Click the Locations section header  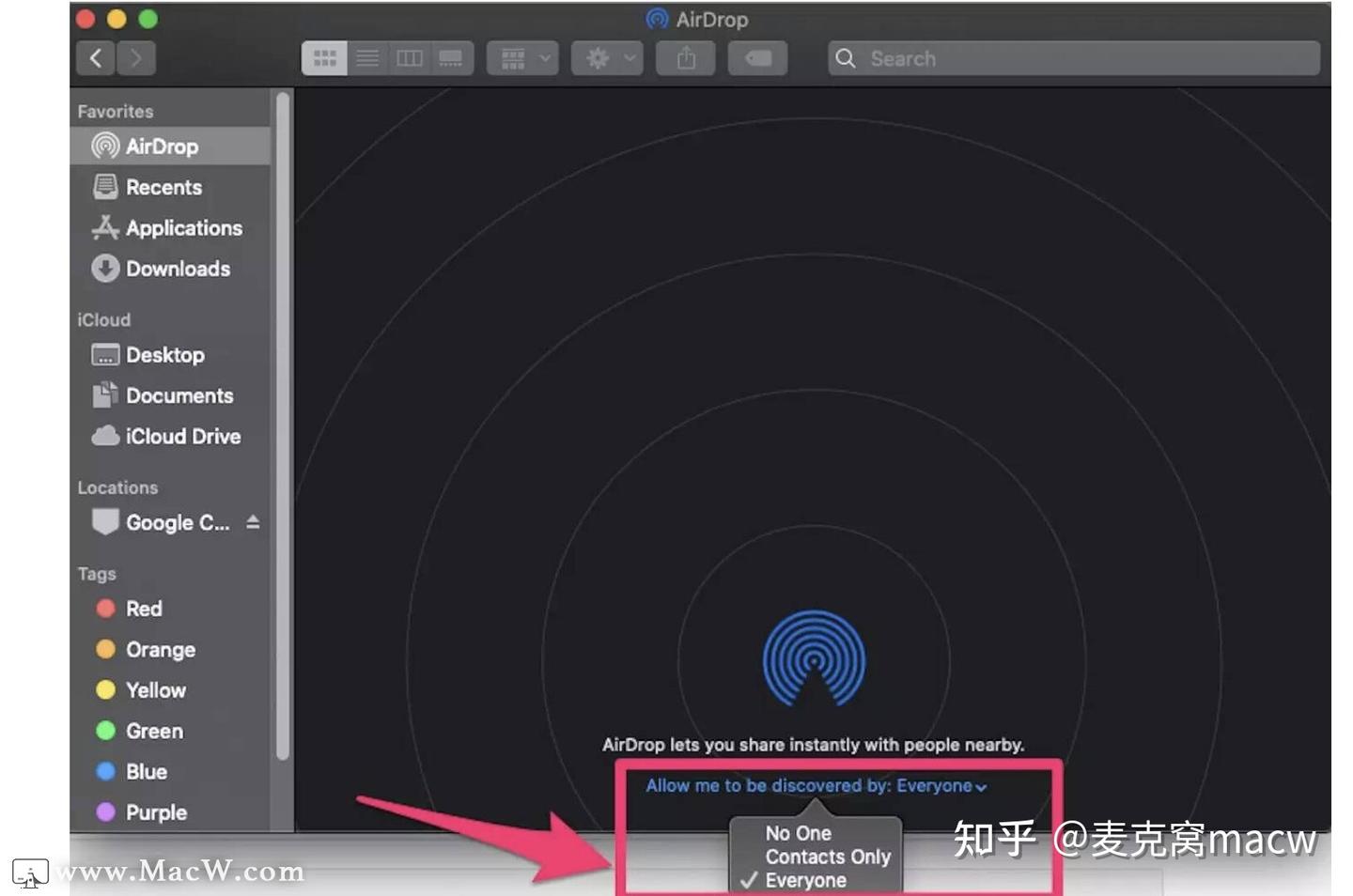coord(117,488)
